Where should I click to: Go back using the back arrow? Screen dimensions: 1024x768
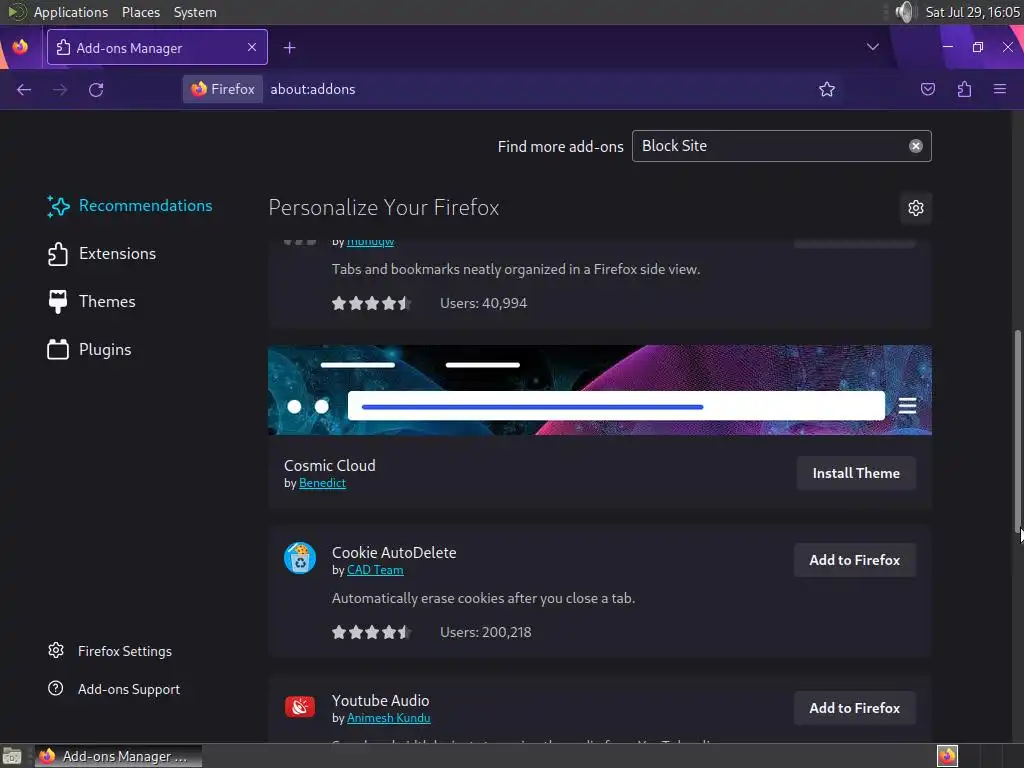coord(24,89)
